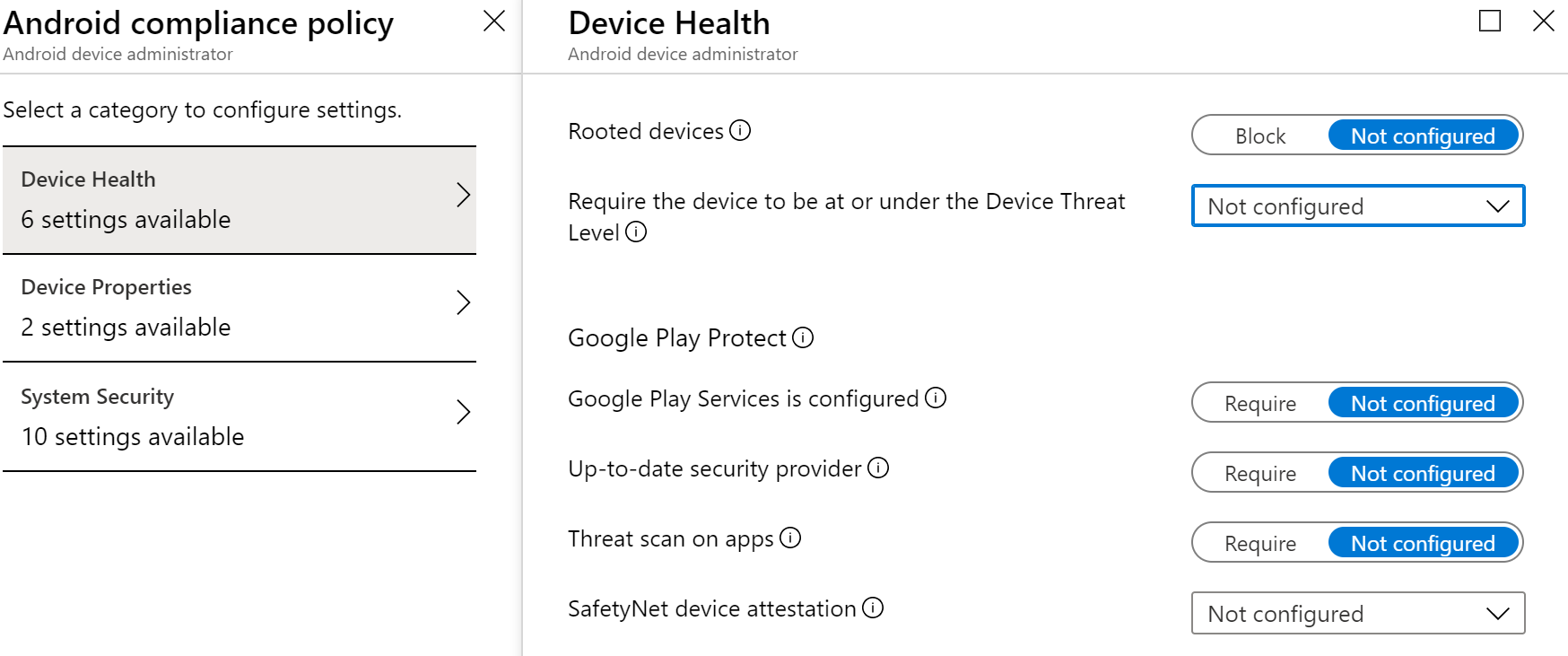The width and height of the screenshot is (1568, 656).
Task: Set Rooted devices to Block
Action: (x=1260, y=136)
